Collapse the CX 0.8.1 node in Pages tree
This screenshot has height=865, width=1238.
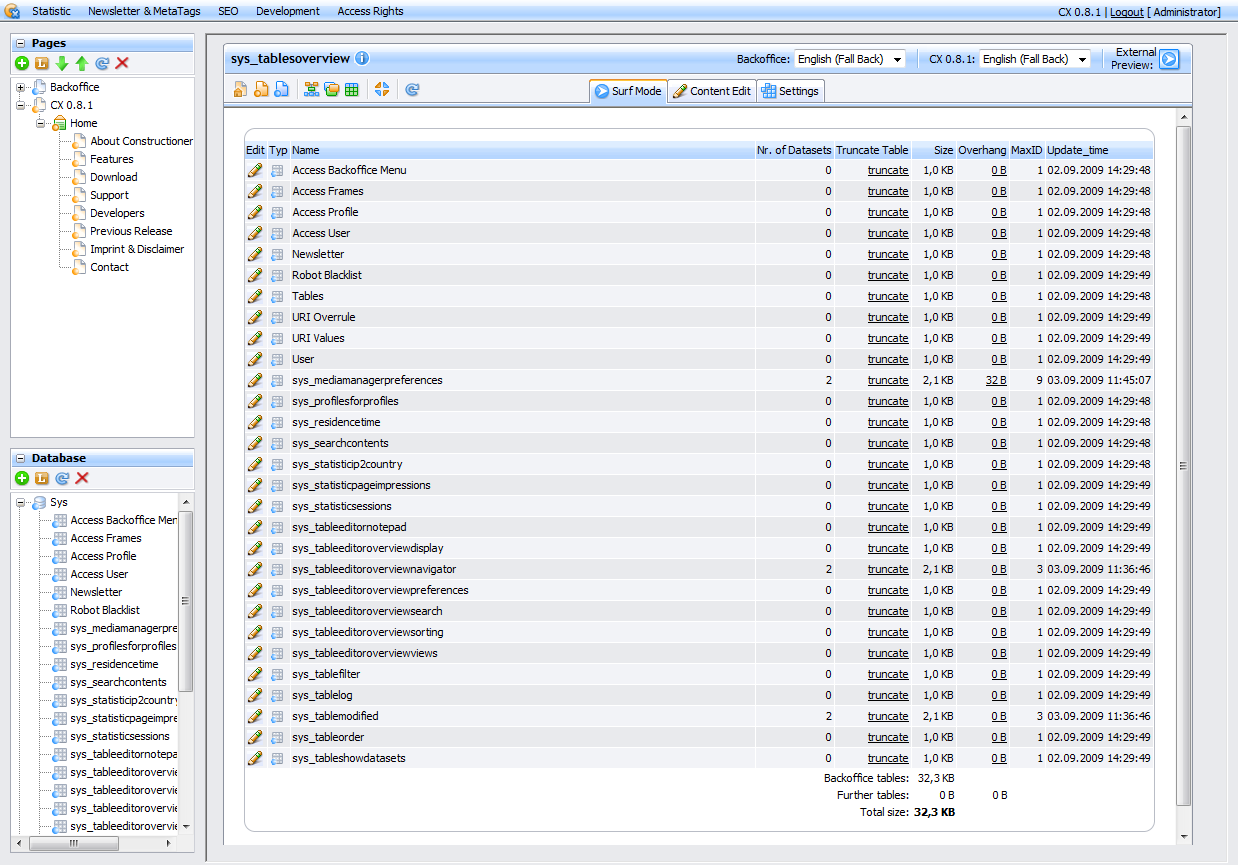(21, 105)
